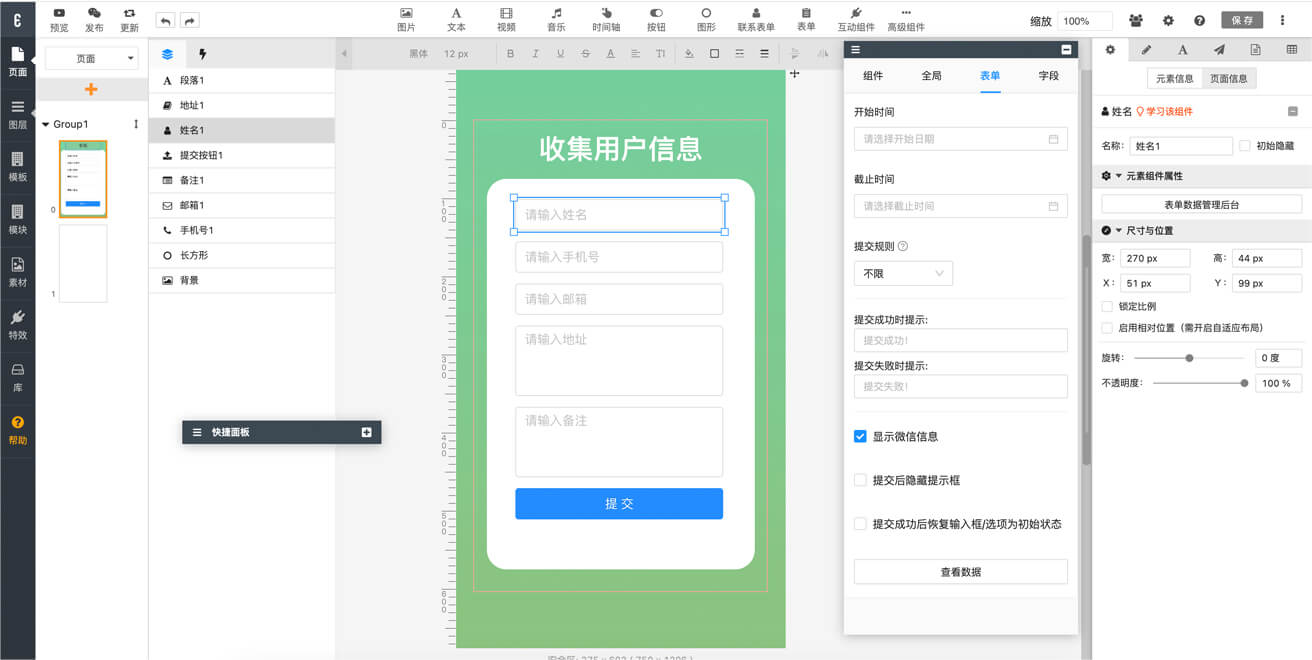Open the 模板 templates sidebar section

pos(18,167)
